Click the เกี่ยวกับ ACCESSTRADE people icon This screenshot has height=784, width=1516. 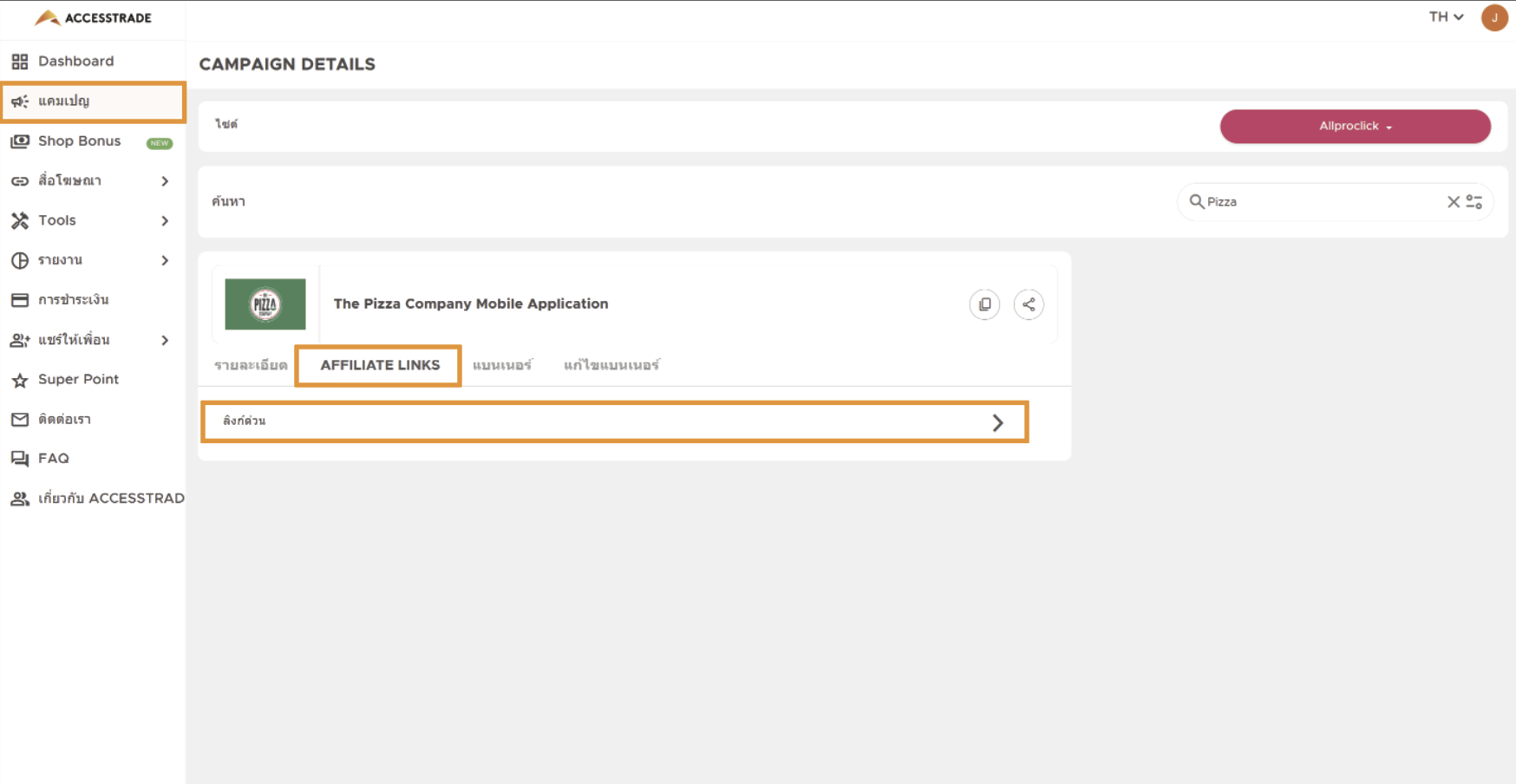(x=20, y=499)
